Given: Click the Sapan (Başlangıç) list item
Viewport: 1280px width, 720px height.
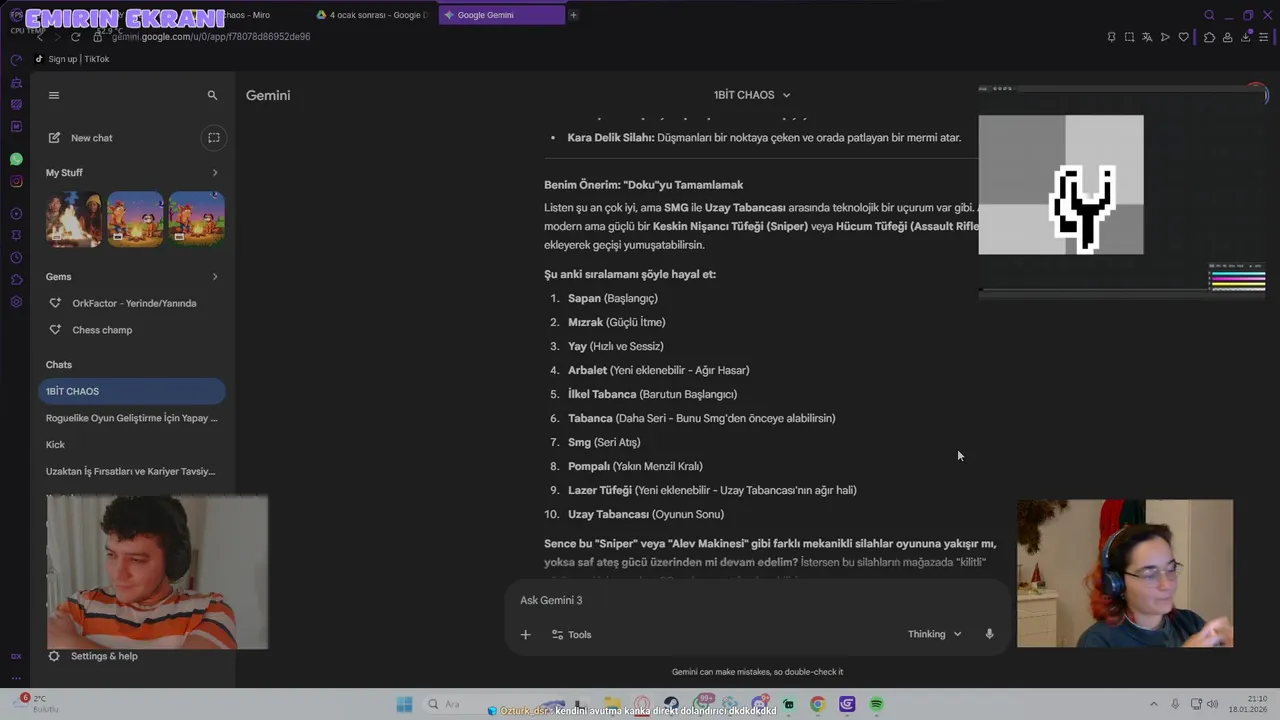Looking at the screenshot, I should 613,298.
